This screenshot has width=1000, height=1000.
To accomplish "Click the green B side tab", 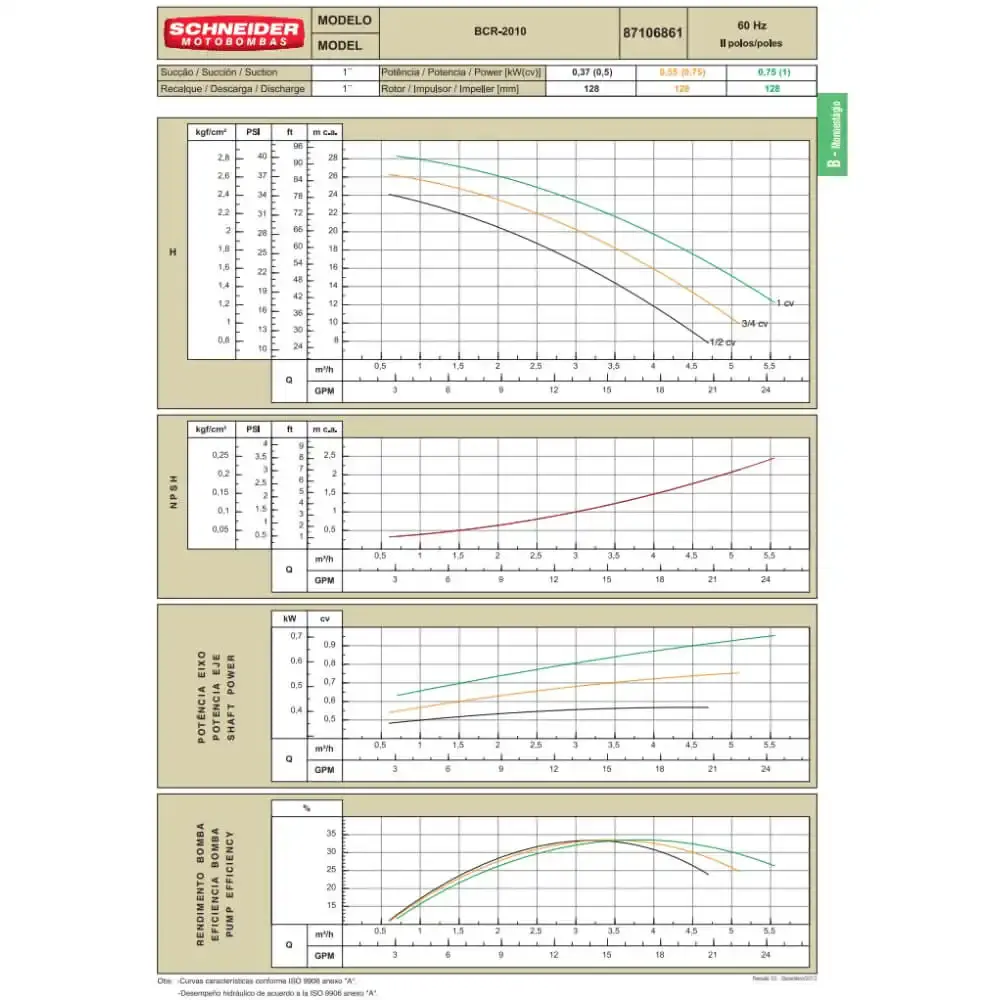I will [832, 135].
